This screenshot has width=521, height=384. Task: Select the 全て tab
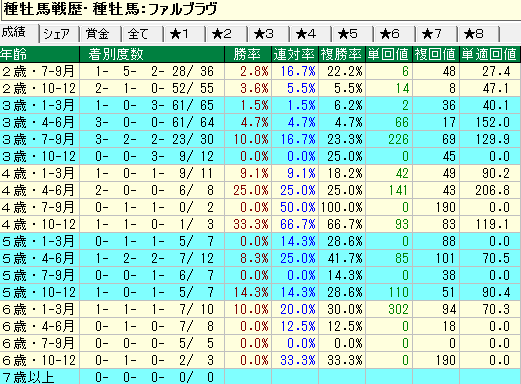coord(142,34)
